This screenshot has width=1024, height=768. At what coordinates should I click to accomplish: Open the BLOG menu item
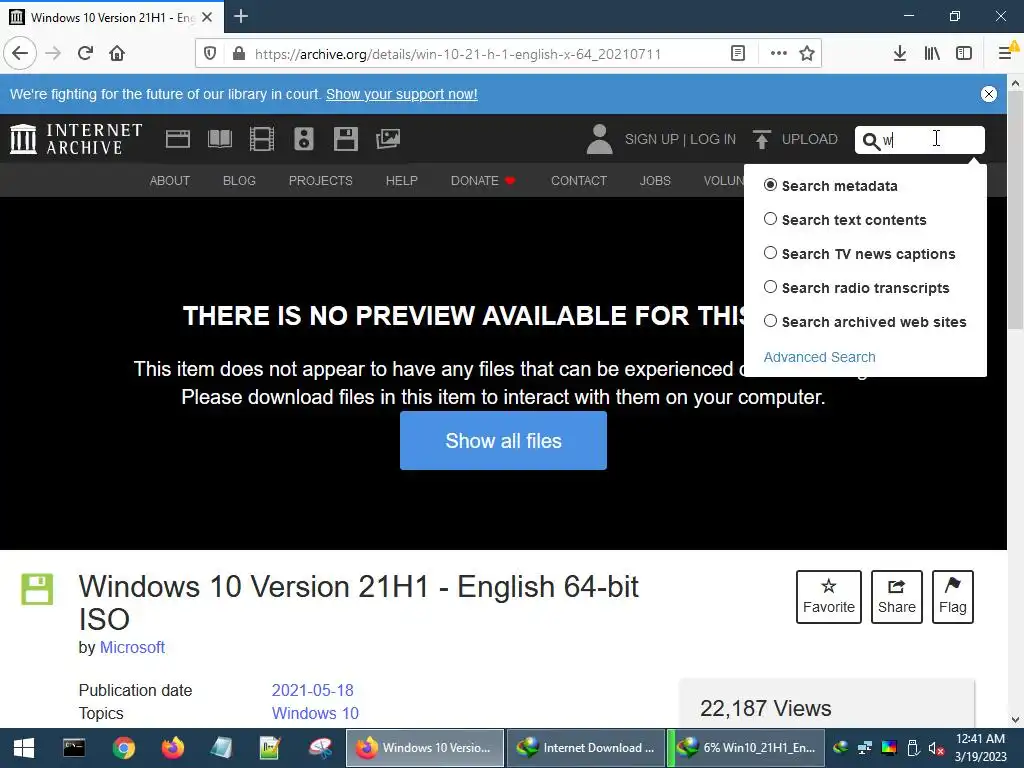(239, 181)
